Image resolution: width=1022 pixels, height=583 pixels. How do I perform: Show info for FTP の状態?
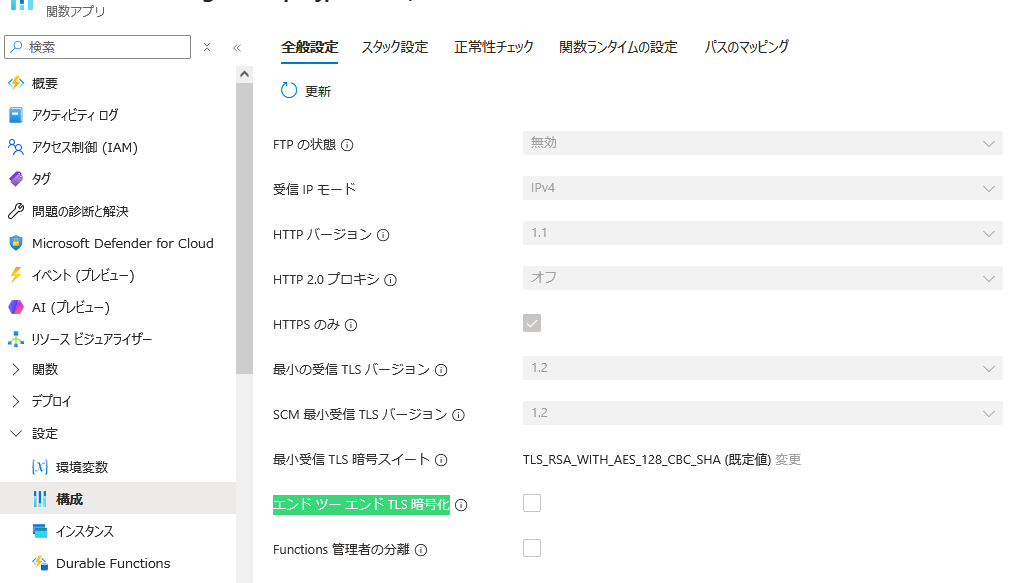tap(347, 145)
